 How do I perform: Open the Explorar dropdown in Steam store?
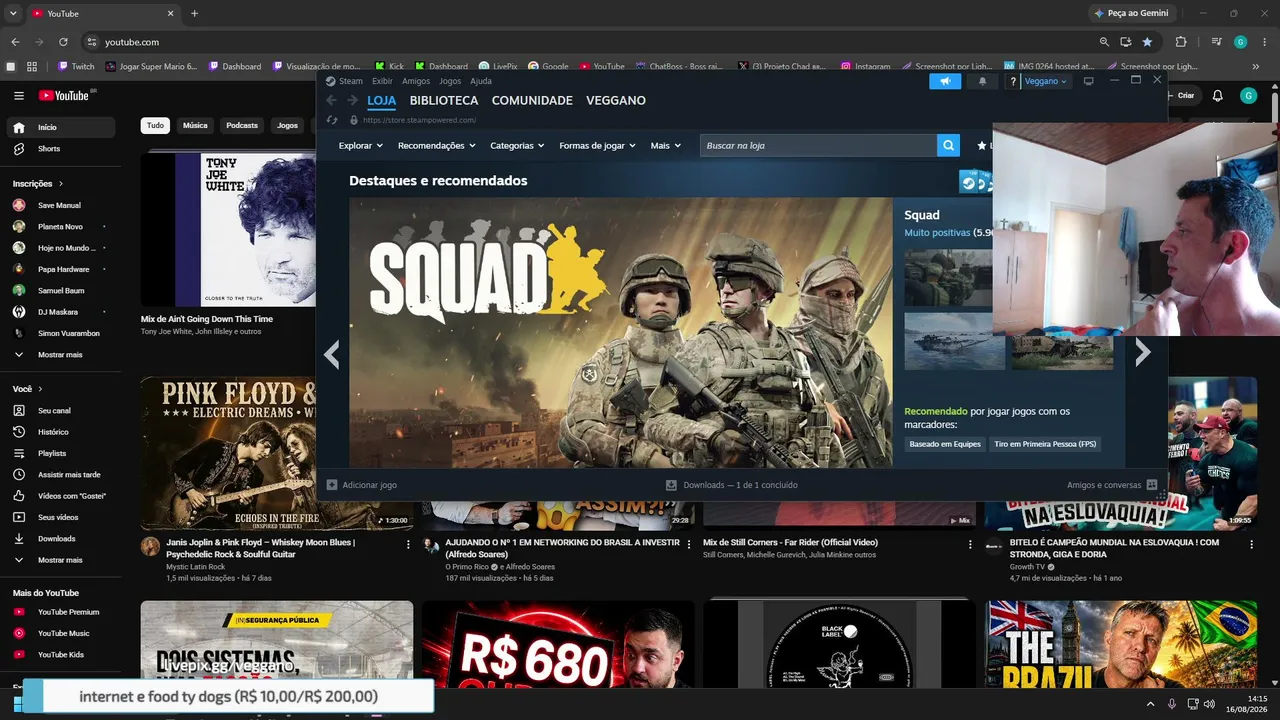[x=361, y=146]
